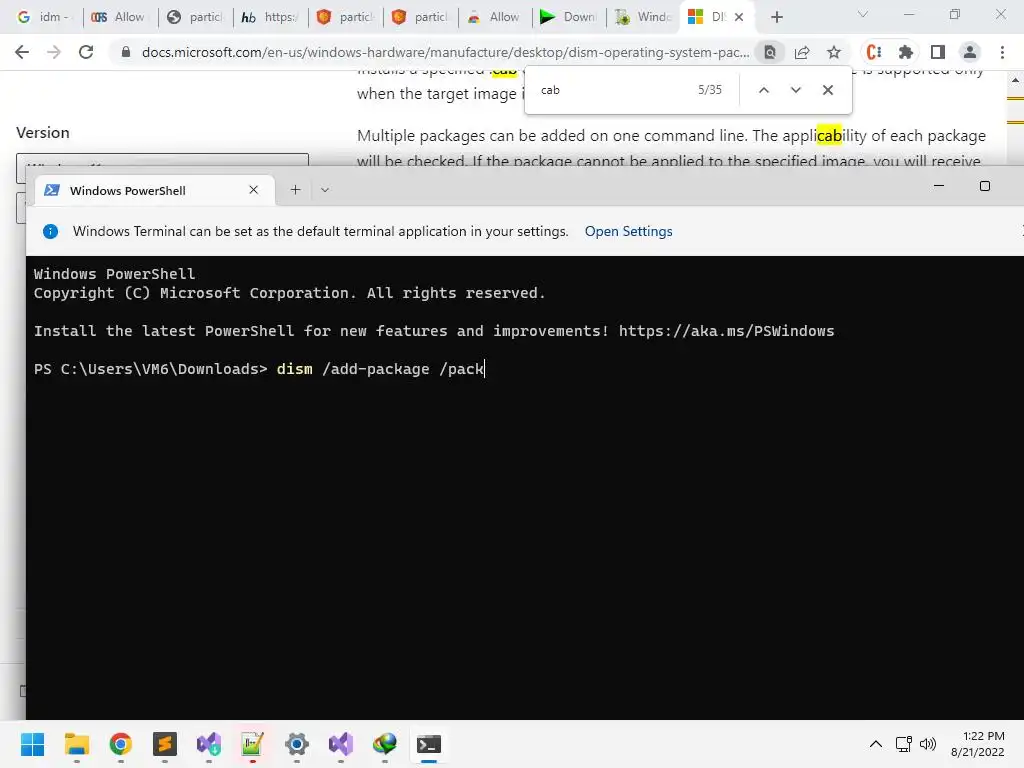This screenshot has height=768, width=1024.
Task: Go back in Chrome browser
Action: [x=22, y=52]
